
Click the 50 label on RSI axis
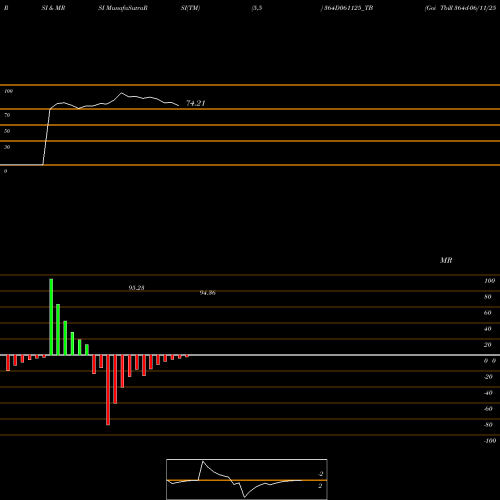pos(7,131)
